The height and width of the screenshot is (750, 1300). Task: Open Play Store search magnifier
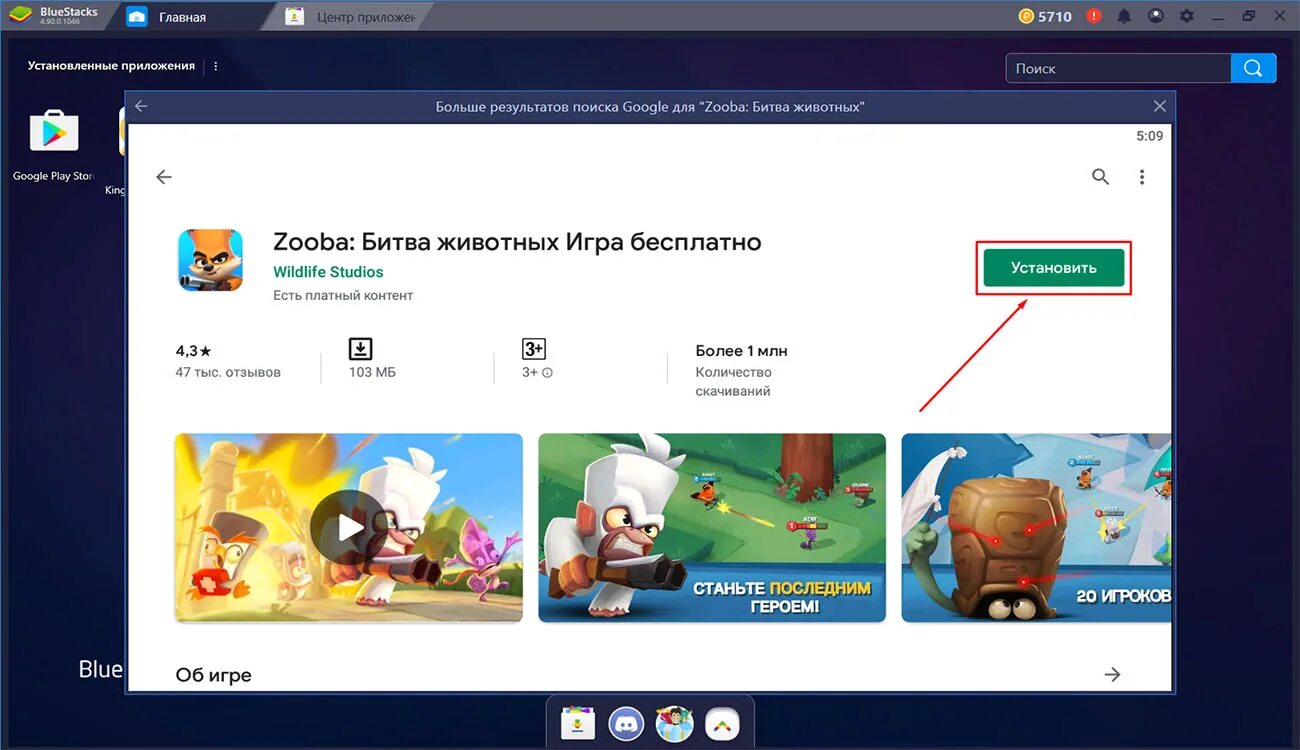[1100, 177]
